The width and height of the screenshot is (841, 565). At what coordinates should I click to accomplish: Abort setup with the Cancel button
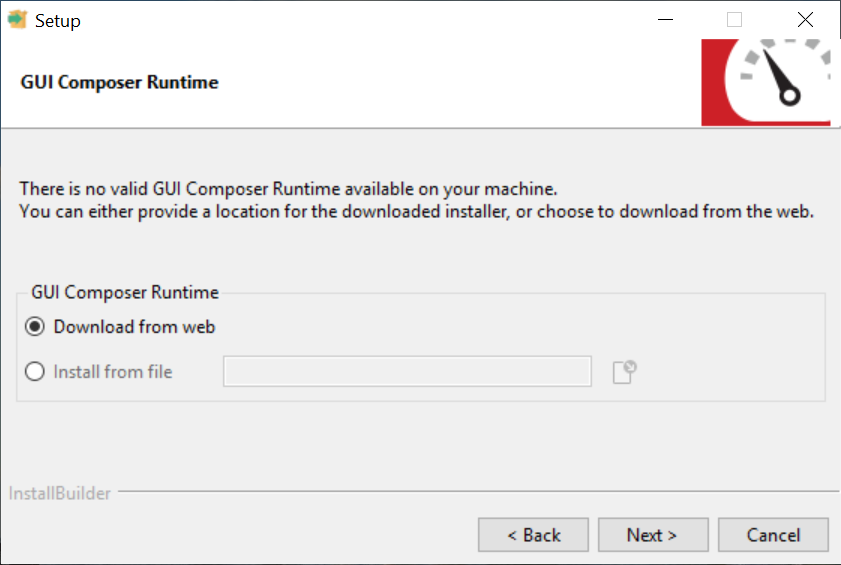(x=773, y=535)
